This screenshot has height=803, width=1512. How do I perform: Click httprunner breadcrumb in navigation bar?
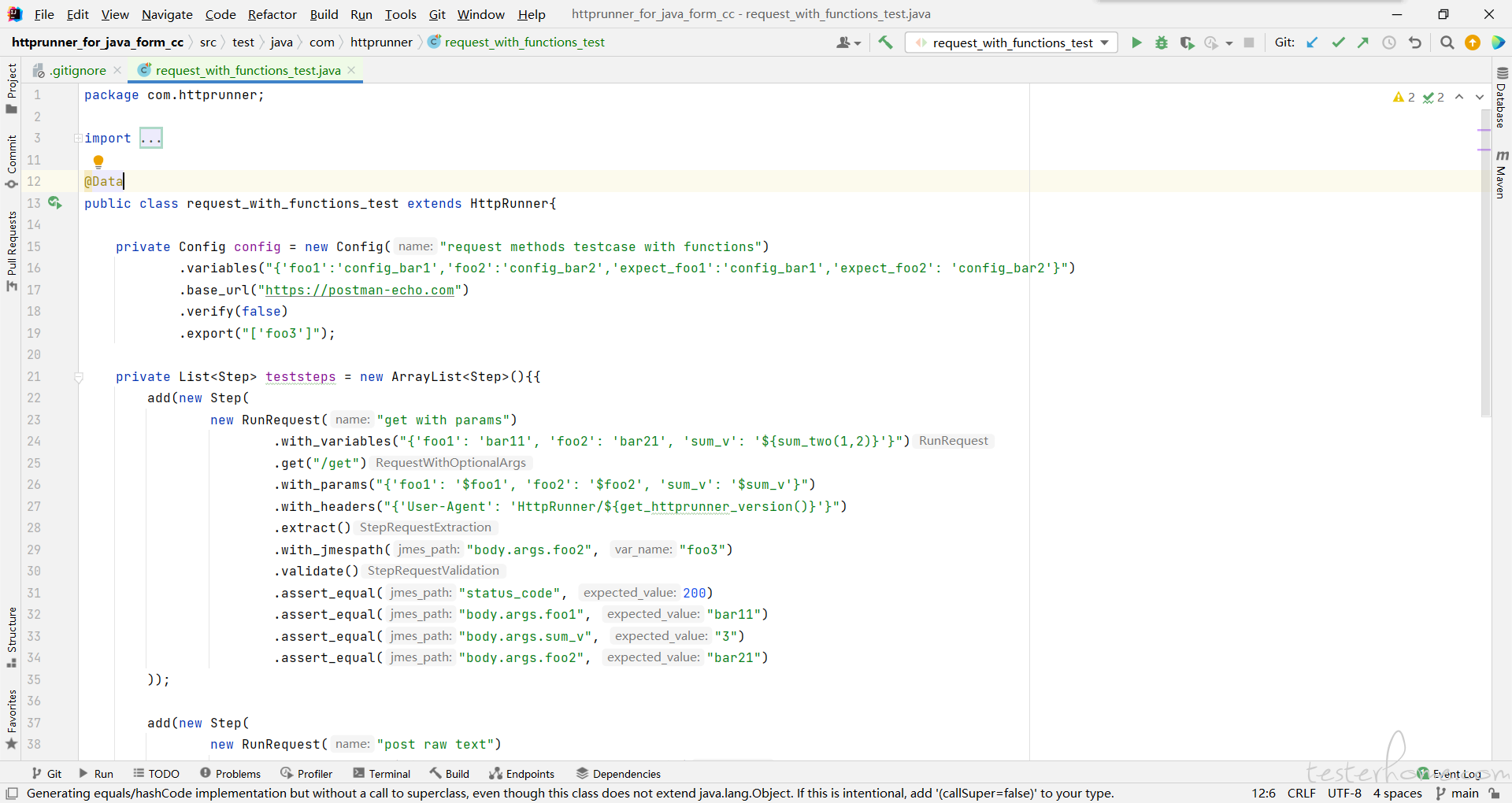coord(381,43)
